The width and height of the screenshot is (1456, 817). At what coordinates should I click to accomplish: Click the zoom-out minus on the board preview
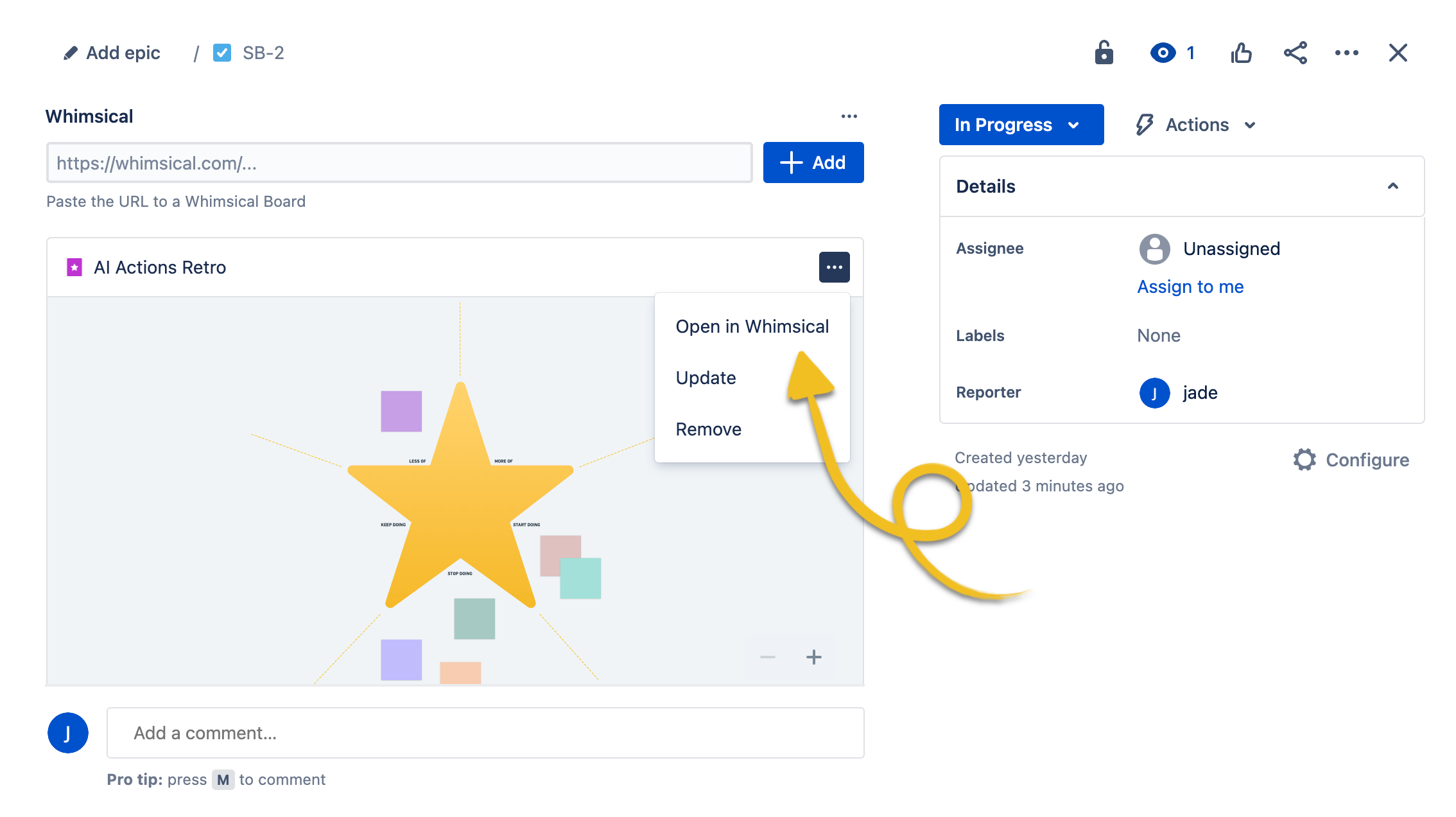(x=767, y=657)
